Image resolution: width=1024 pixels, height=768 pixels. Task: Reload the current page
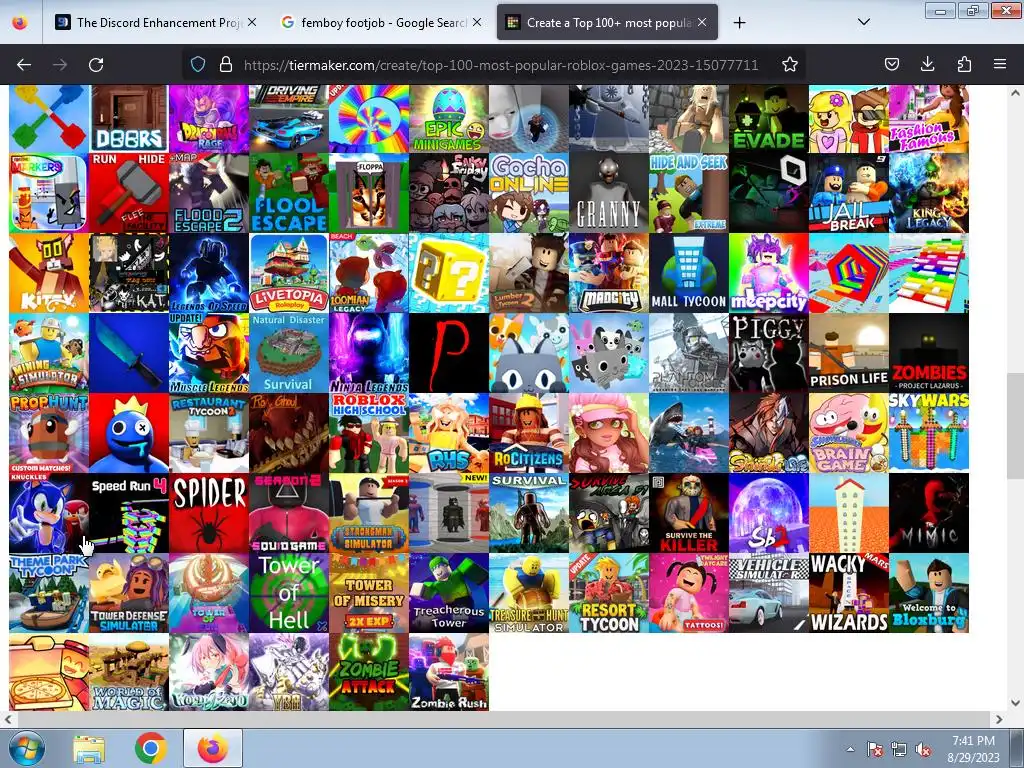tap(96, 65)
